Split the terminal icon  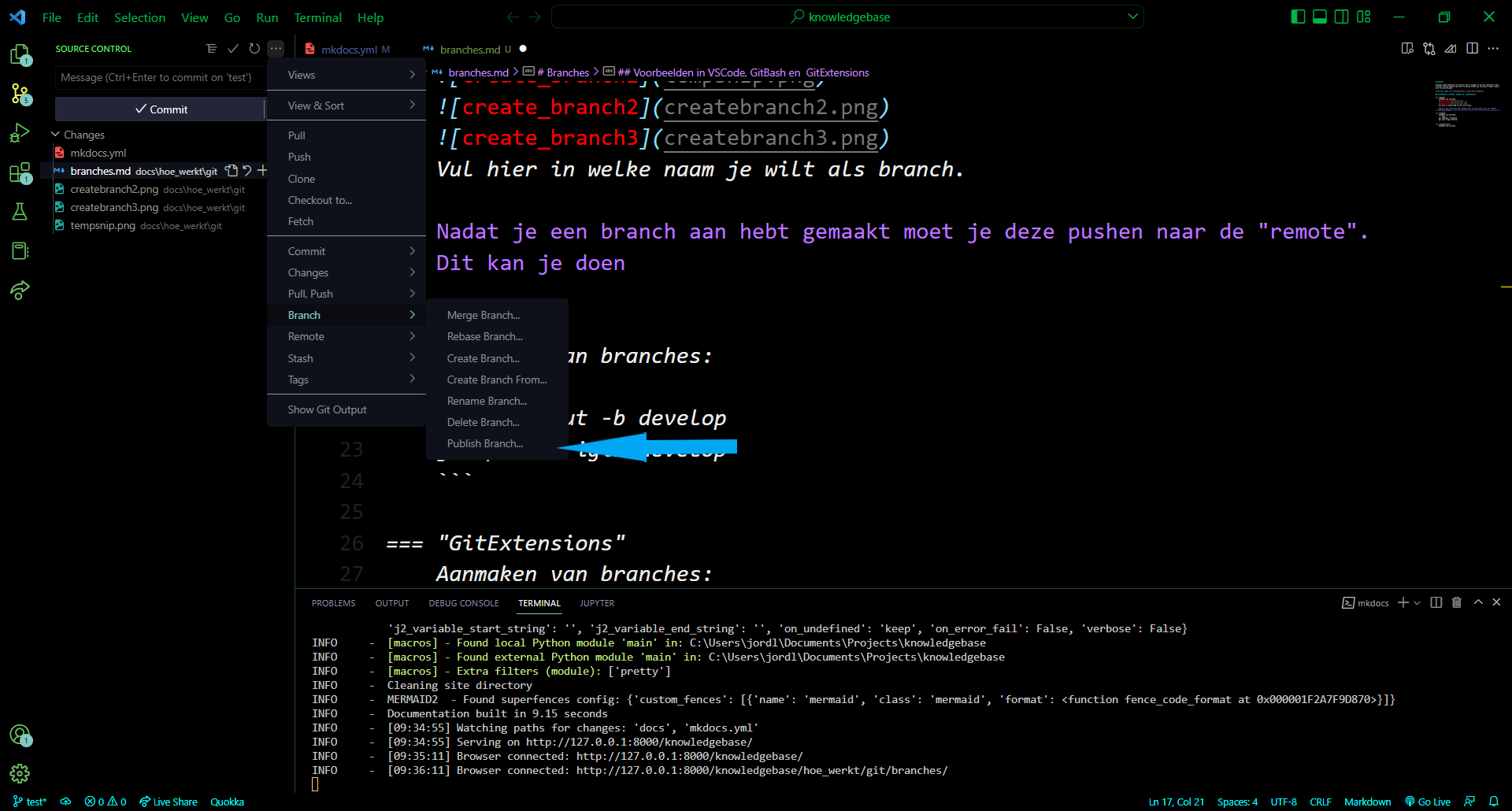pos(1436,602)
